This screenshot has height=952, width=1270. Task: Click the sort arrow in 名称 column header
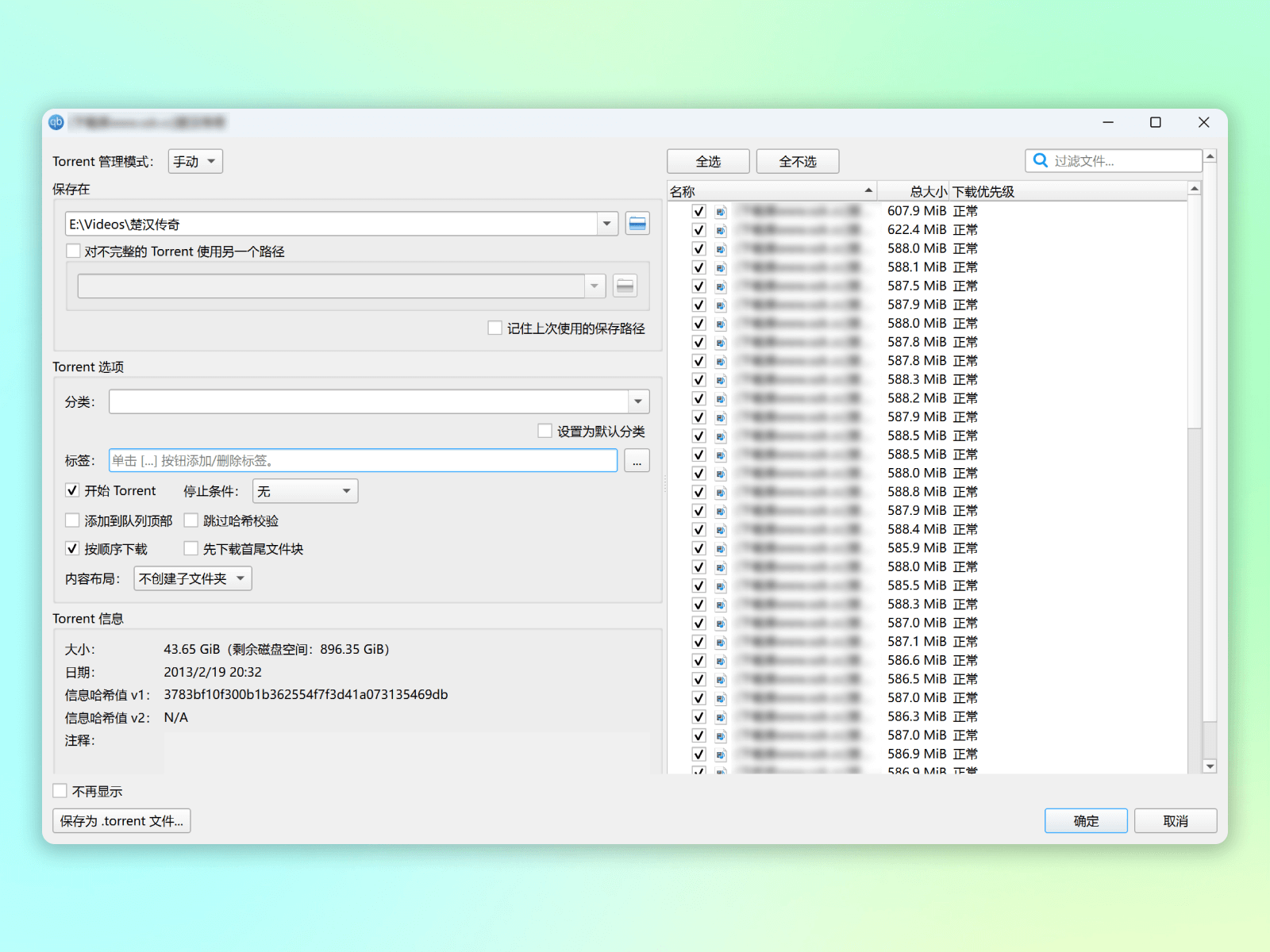tap(868, 190)
